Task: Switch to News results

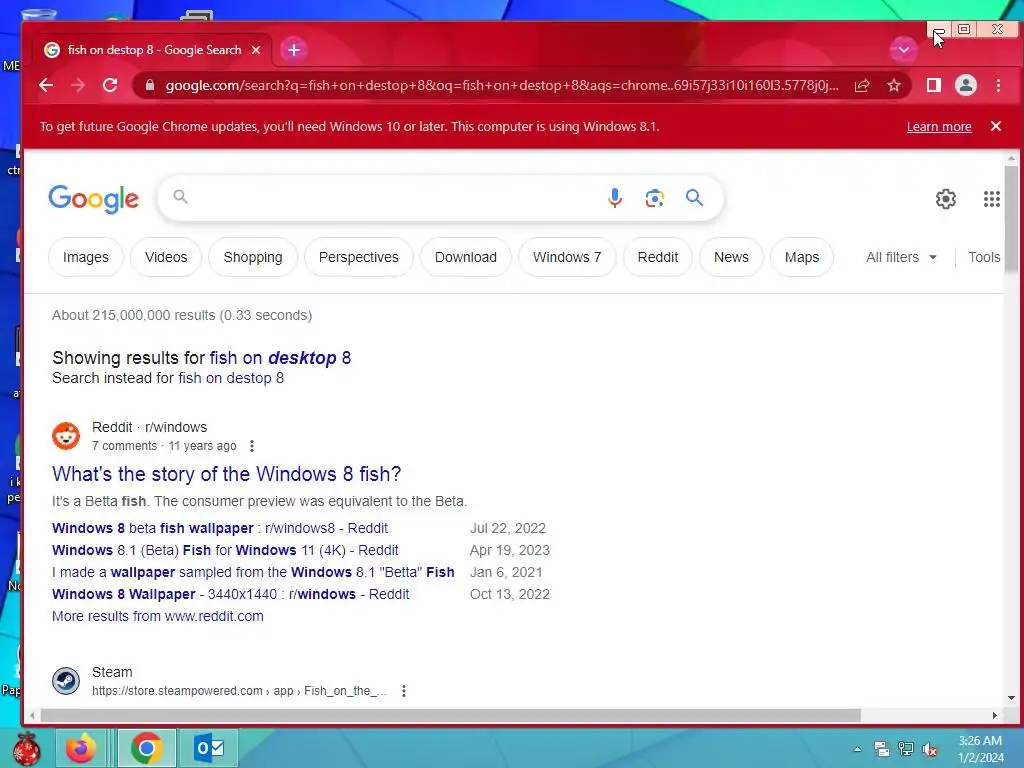Action: pos(731,257)
